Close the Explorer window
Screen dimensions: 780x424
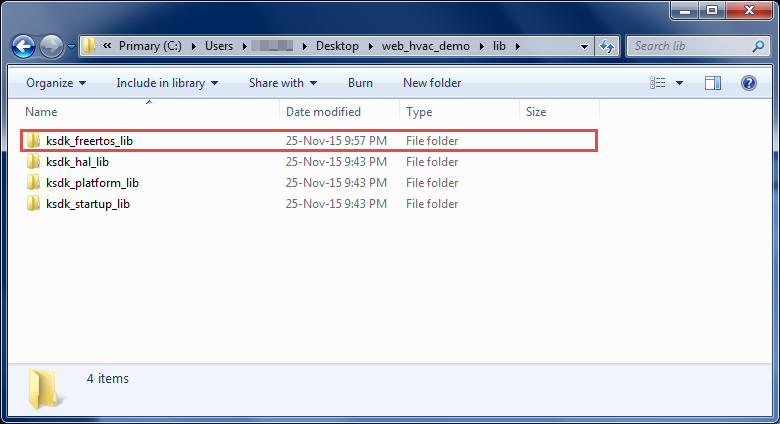pyautogui.click(x=749, y=10)
